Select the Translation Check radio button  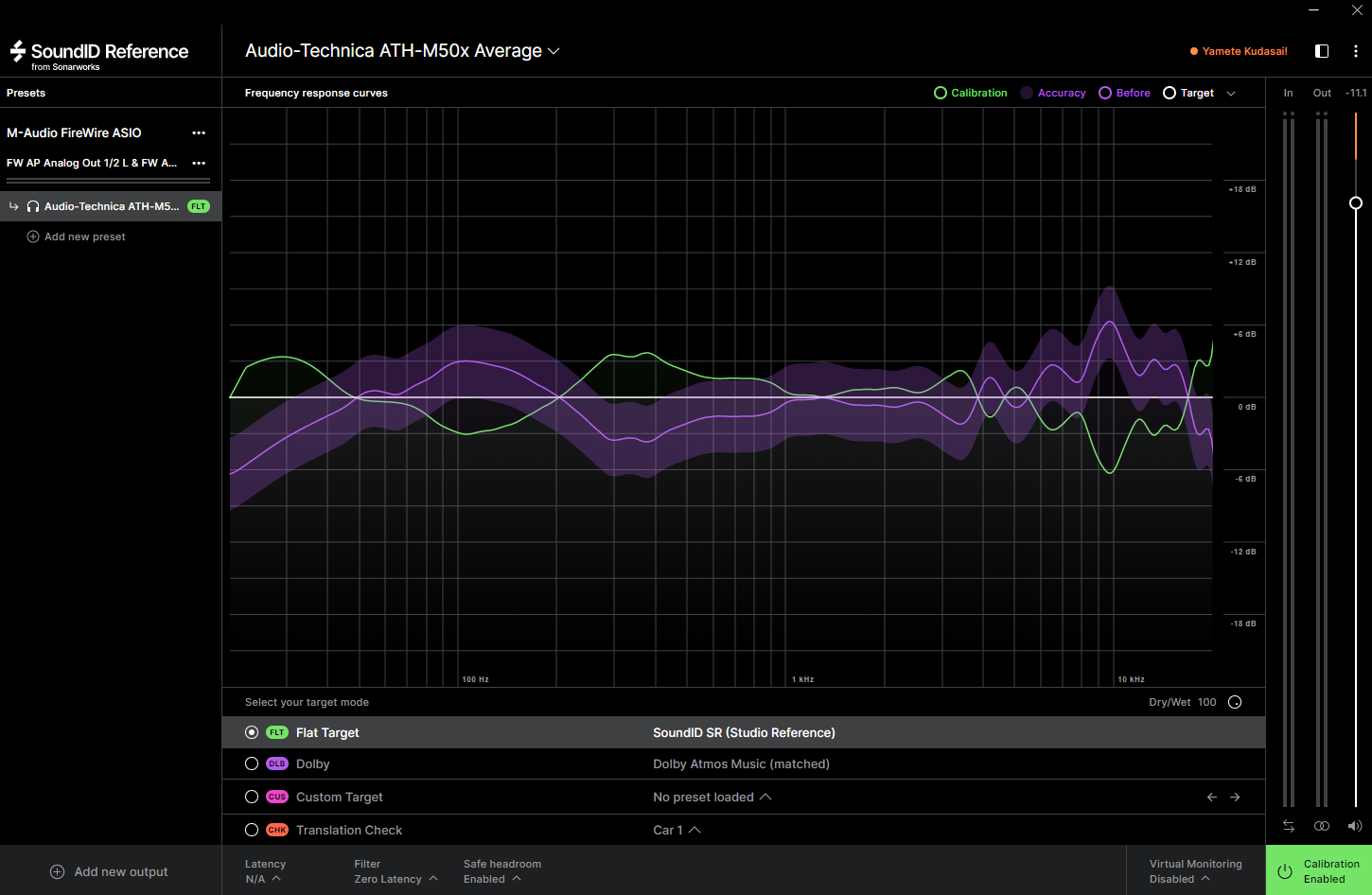click(252, 830)
